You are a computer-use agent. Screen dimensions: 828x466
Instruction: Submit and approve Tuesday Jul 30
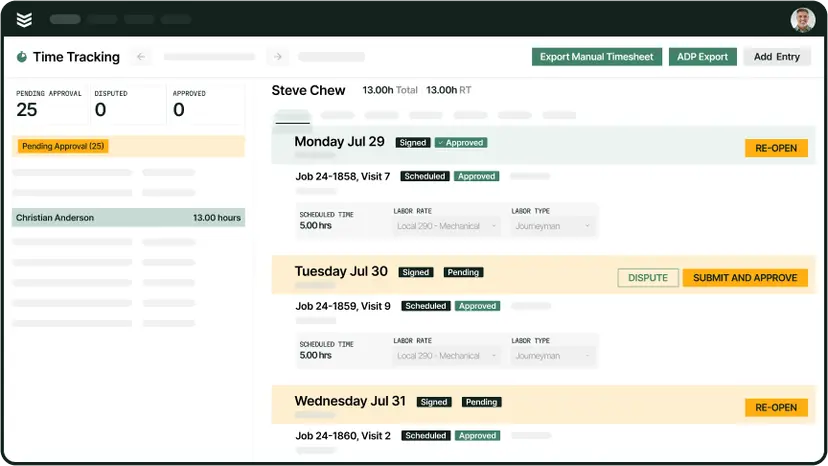tap(745, 278)
